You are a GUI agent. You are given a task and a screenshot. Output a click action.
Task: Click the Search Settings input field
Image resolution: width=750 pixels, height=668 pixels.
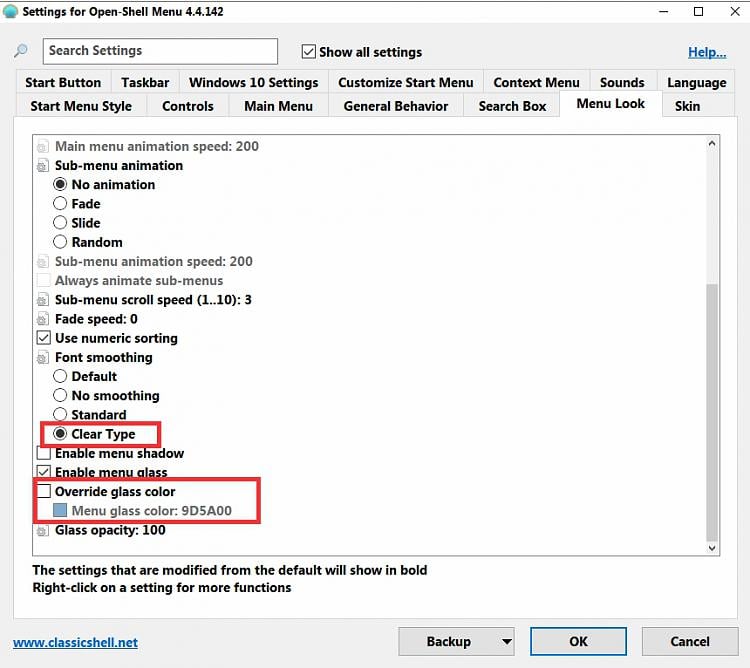[160, 51]
